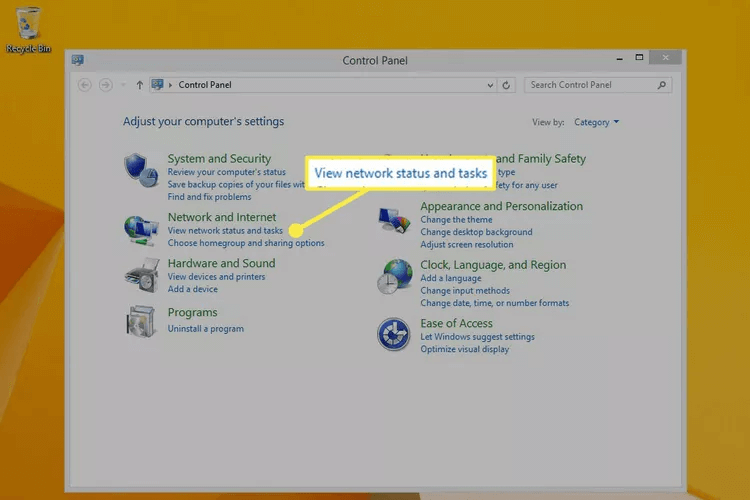The image size is (750, 500).
Task: Click View devices and printers
Action: (x=216, y=277)
